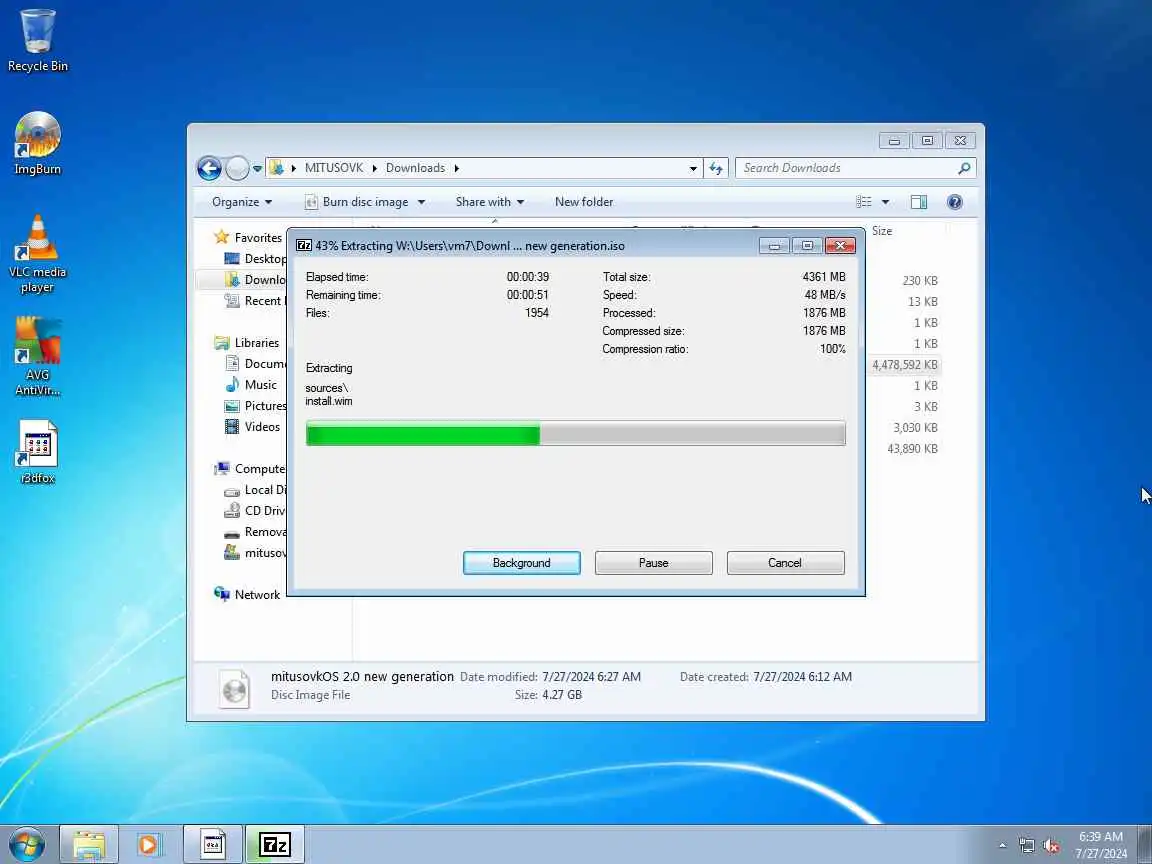The height and width of the screenshot is (864, 1152).
Task: Click the 43,890 KB file size row
Action: coord(912,449)
